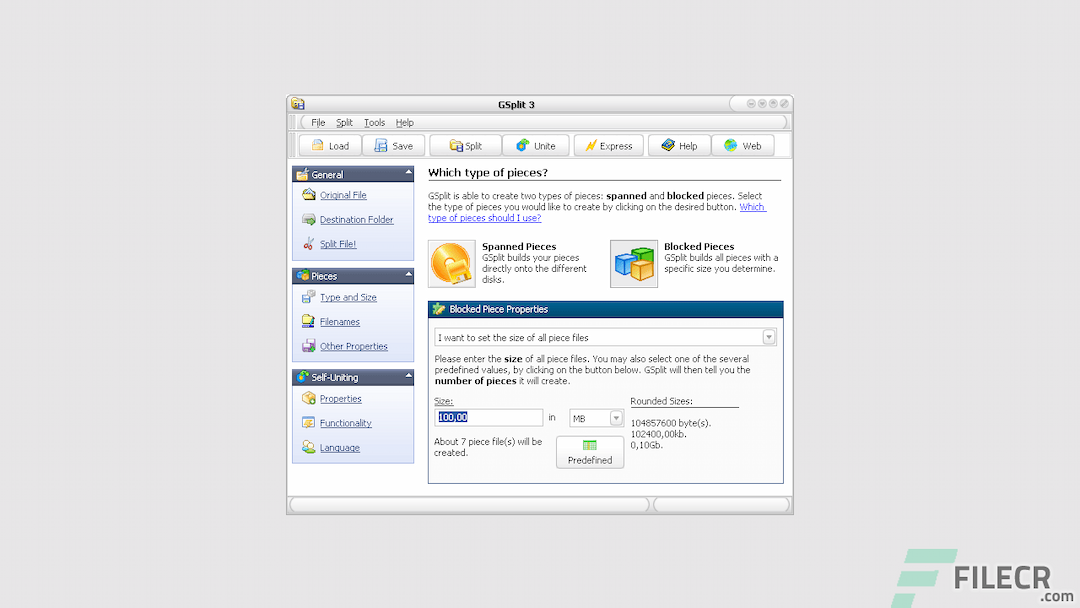Click the Load toolbar icon

[x=329, y=145]
